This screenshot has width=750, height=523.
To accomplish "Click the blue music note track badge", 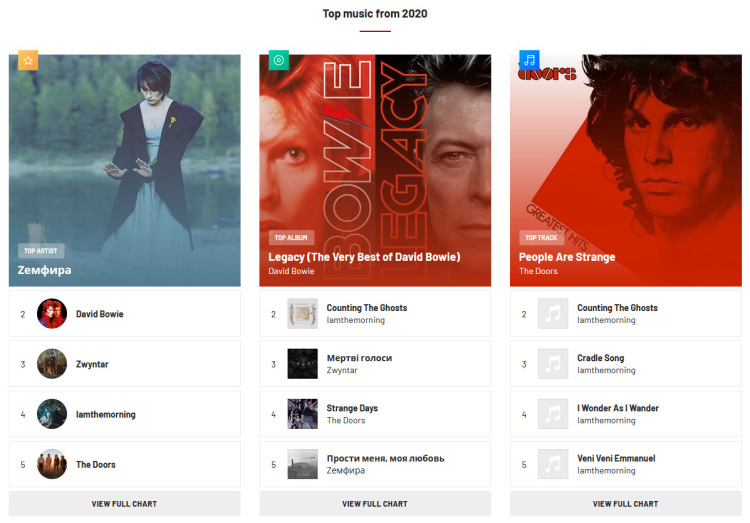I will pos(529,60).
